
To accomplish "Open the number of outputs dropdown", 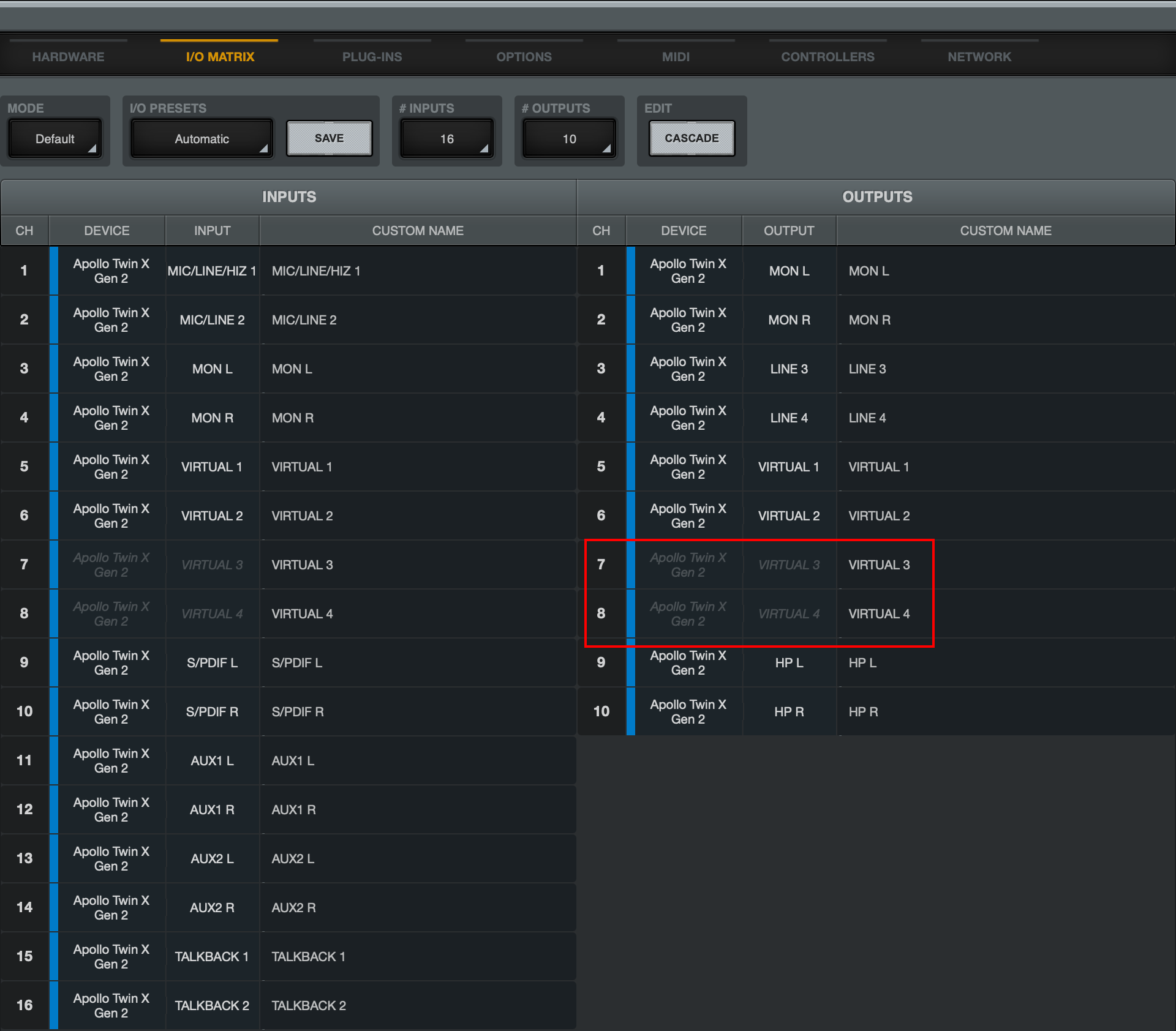I will pos(569,139).
